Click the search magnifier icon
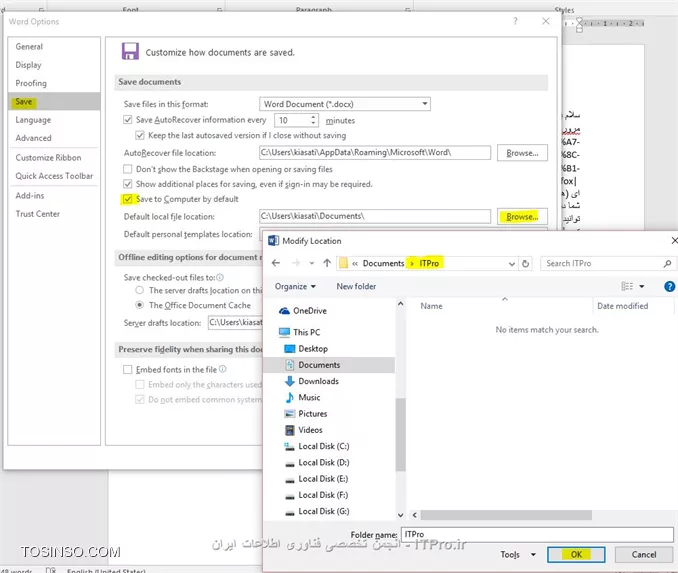This screenshot has height=573, width=678. point(667,263)
